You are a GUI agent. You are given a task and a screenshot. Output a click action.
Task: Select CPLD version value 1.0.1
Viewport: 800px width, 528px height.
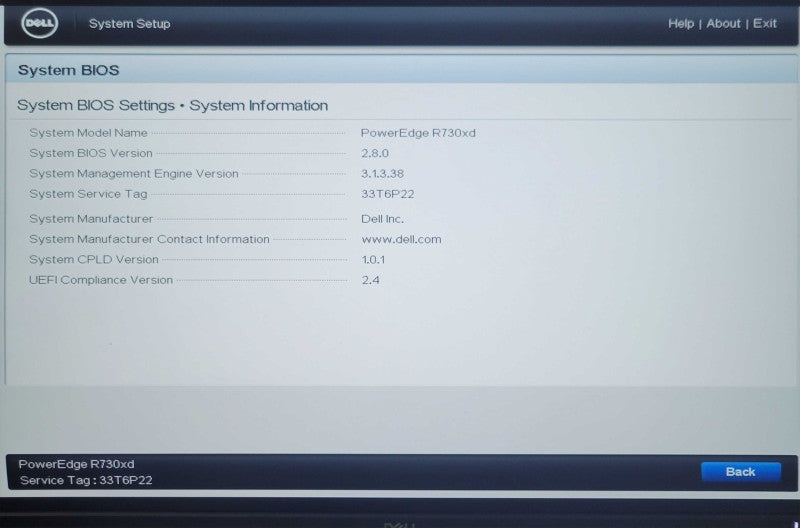click(x=373, y=260)
